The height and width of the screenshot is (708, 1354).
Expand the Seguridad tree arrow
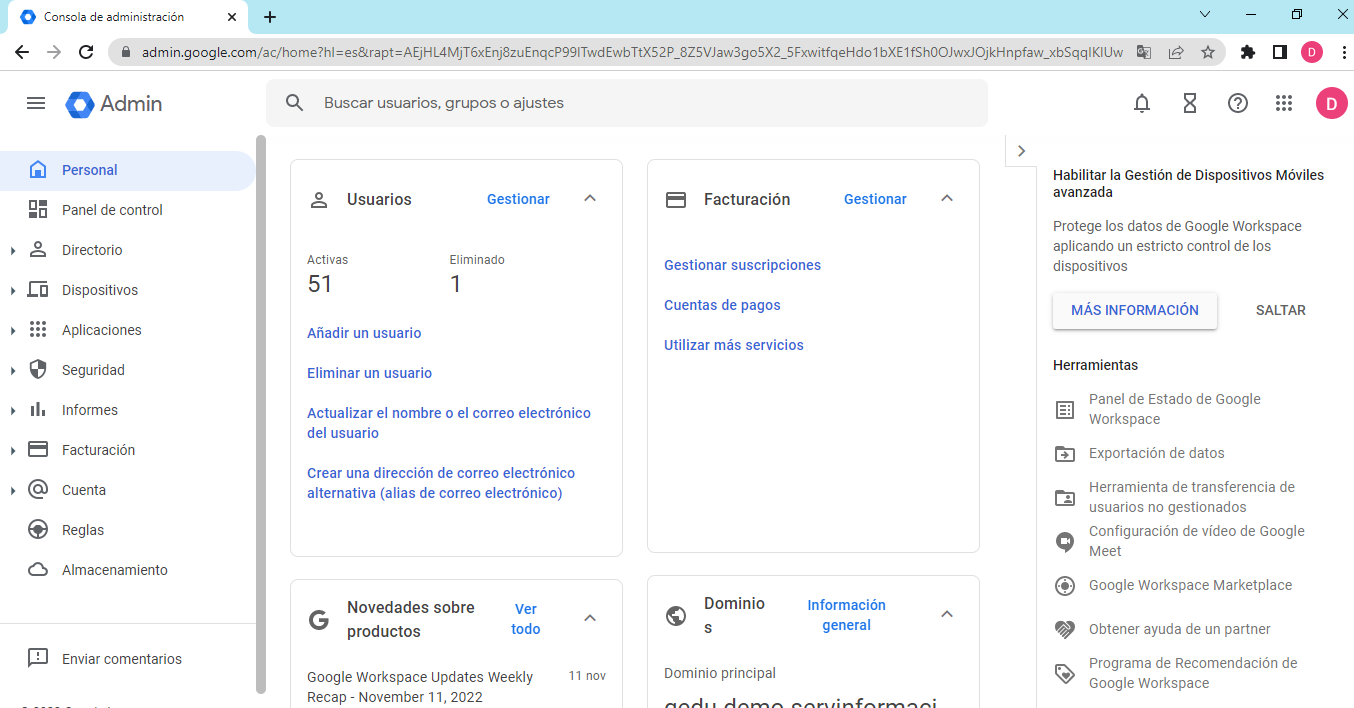tap(13, 371)
